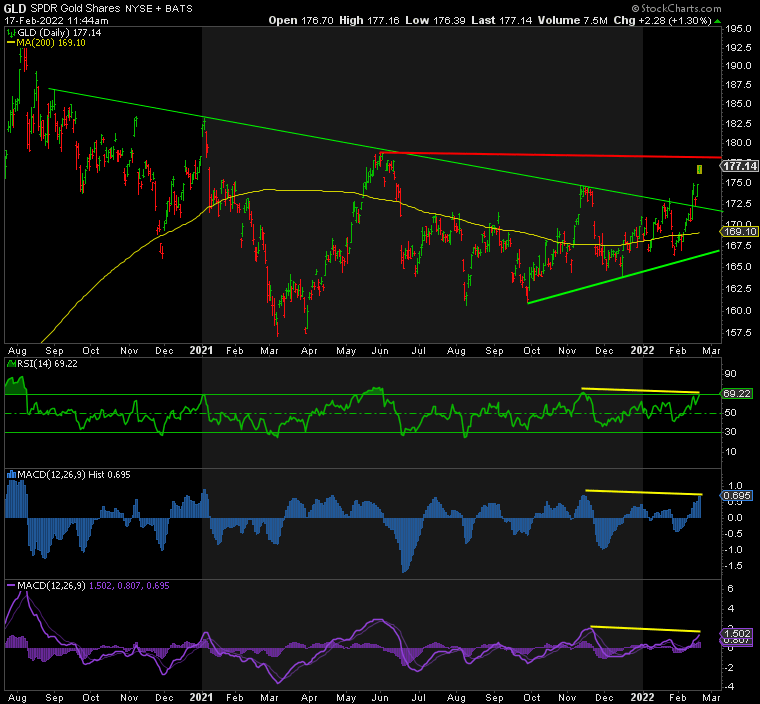The width and height of the screenshot is (760, 704).
Task: Click the candlestick icon beside GLD (Daily) legend
Action: coord(11,33)
